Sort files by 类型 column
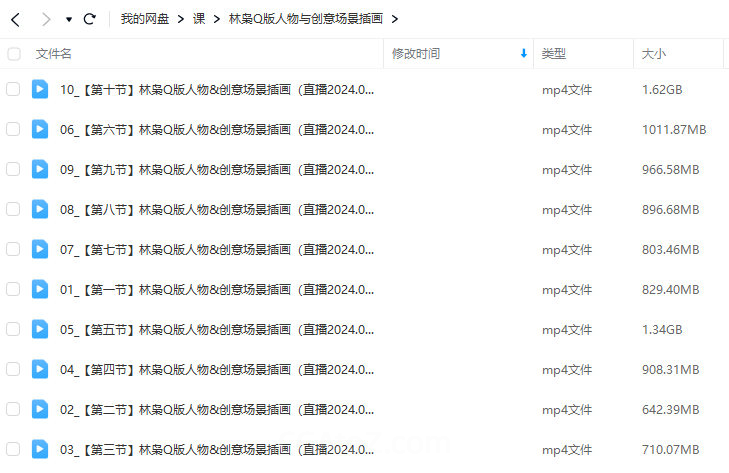This screenshot has width=729, height=473. tap(554, 54)
